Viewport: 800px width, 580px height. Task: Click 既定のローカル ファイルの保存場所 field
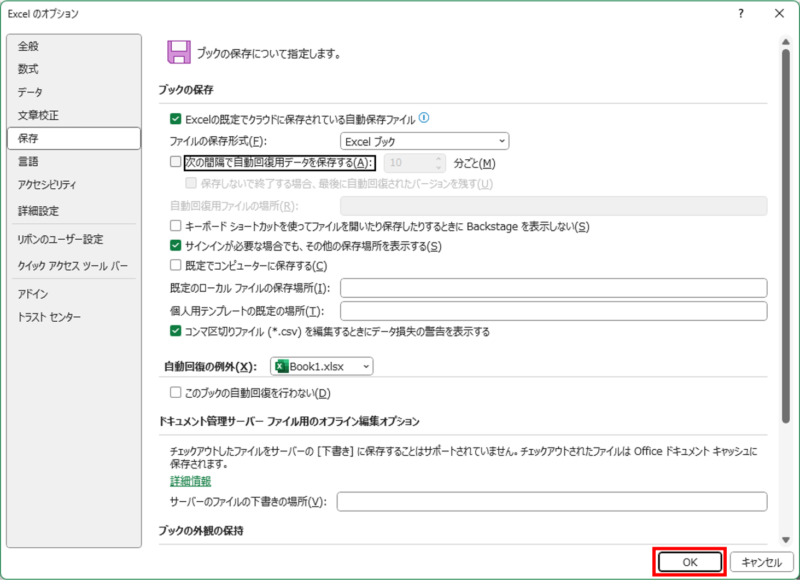[x=554, y=288]
